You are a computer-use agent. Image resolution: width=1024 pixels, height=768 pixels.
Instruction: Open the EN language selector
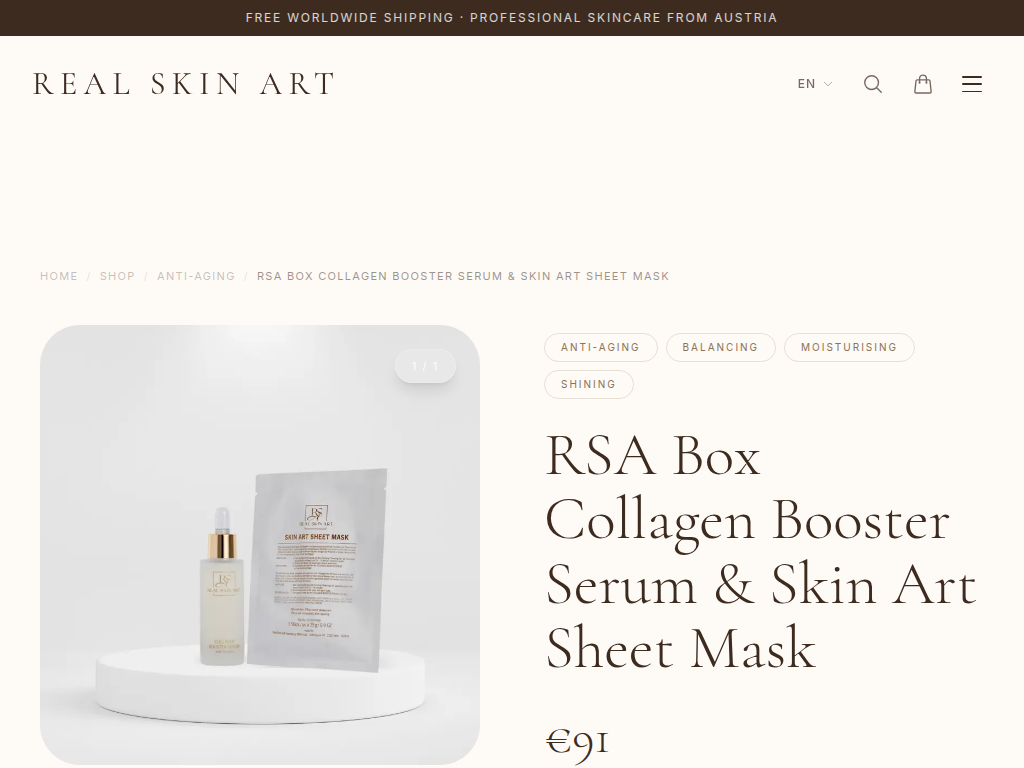tap(814, 84)
